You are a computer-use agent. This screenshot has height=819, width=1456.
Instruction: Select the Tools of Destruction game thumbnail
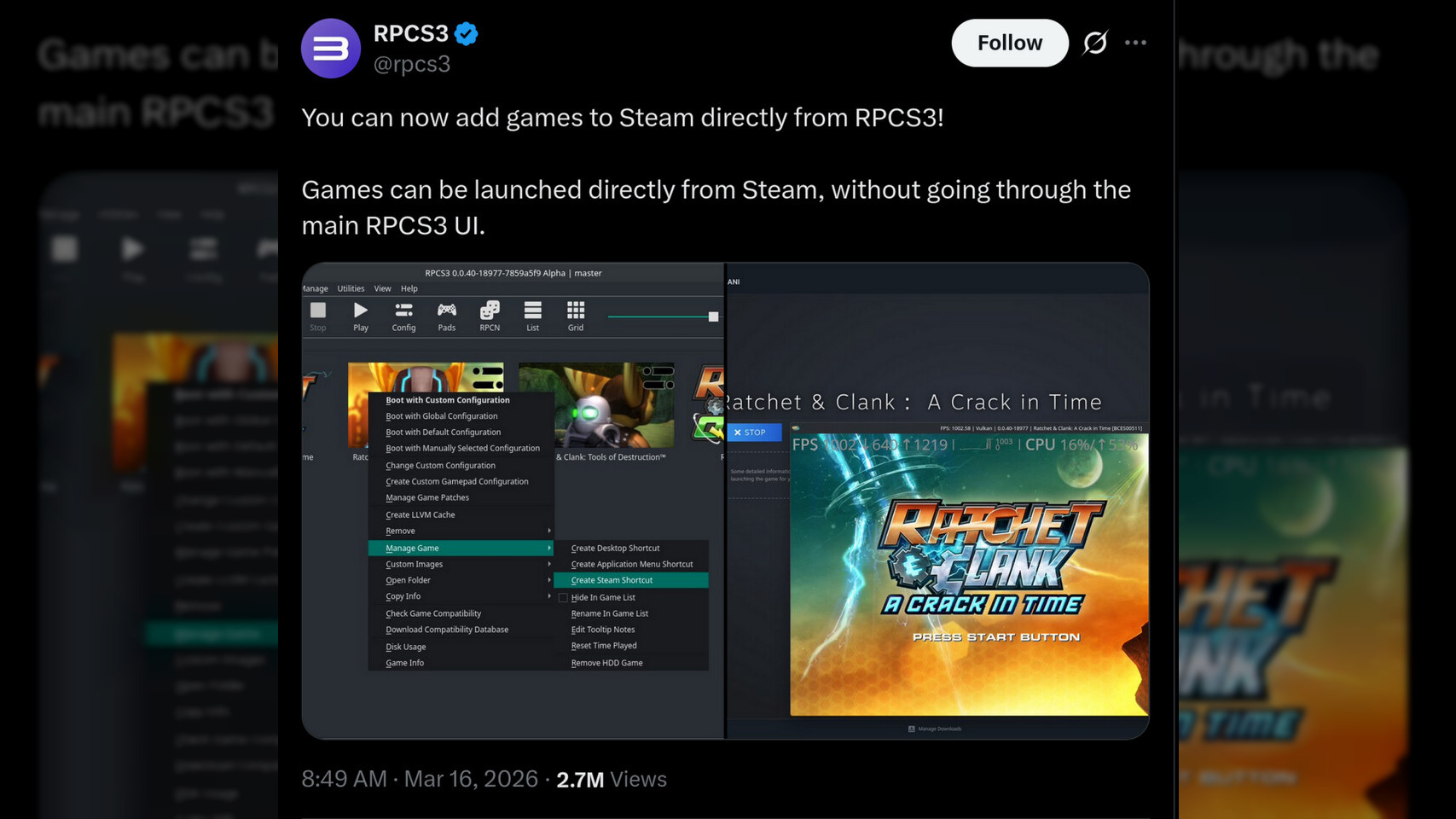pyautogui.click(x=596, y=404)
